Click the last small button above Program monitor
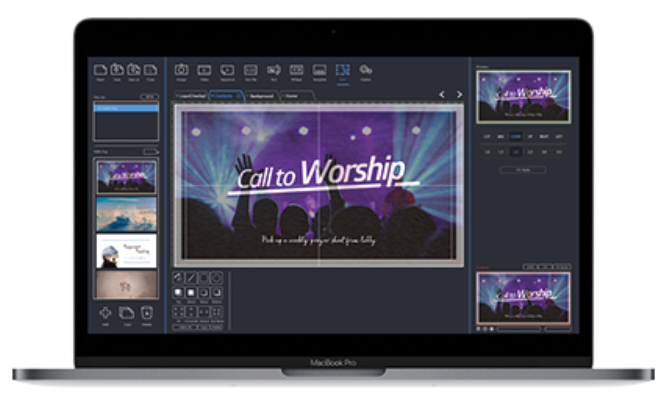The height and width of the screenshot is (405, 670). pos(563,267)
